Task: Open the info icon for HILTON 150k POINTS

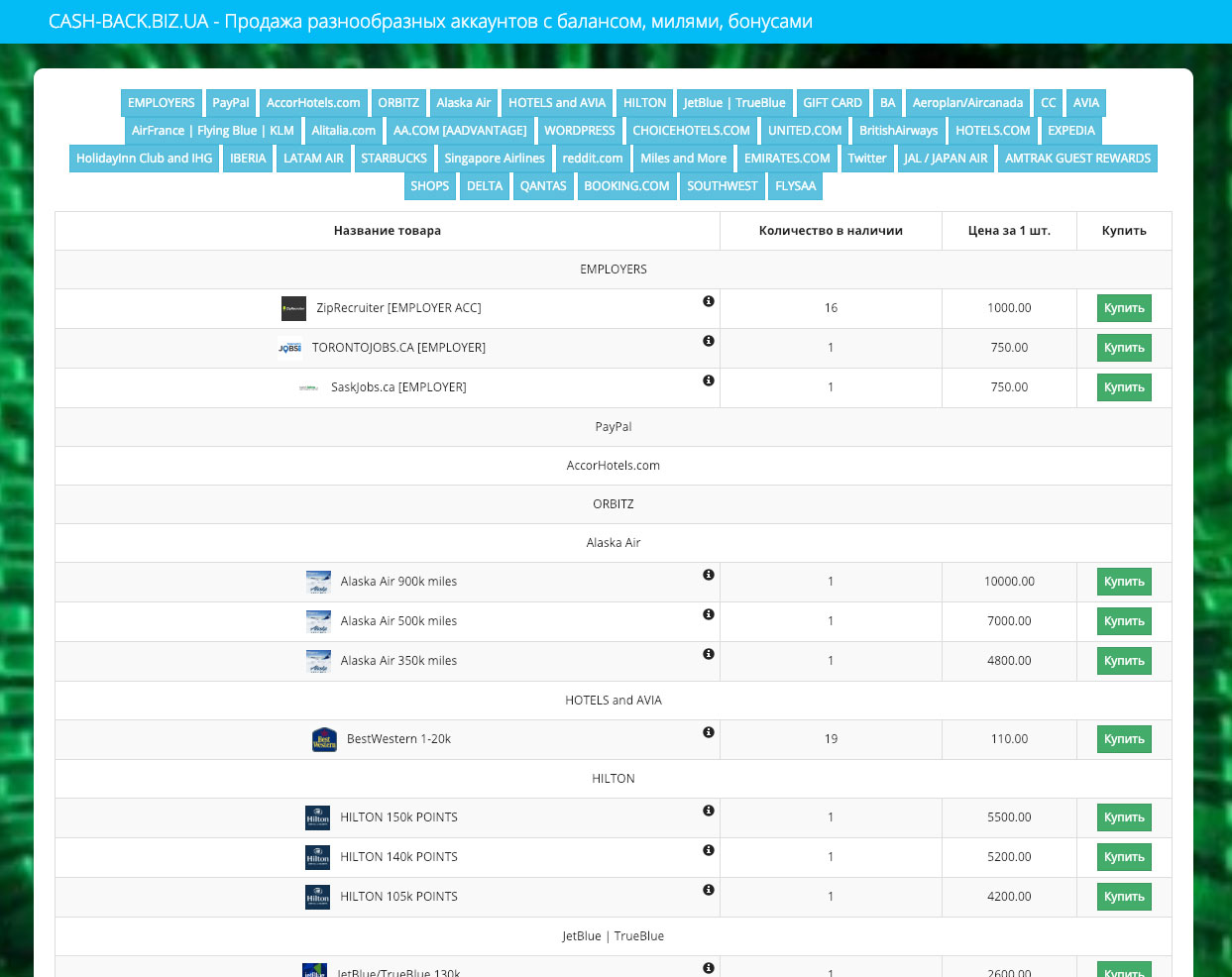Action: point(709,811)
